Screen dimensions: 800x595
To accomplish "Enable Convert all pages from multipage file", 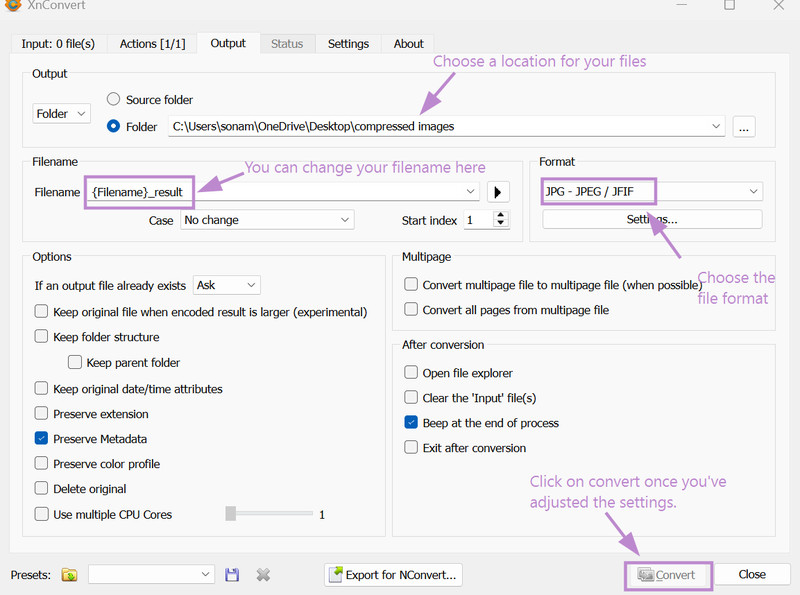I will (x=411, y=309).
